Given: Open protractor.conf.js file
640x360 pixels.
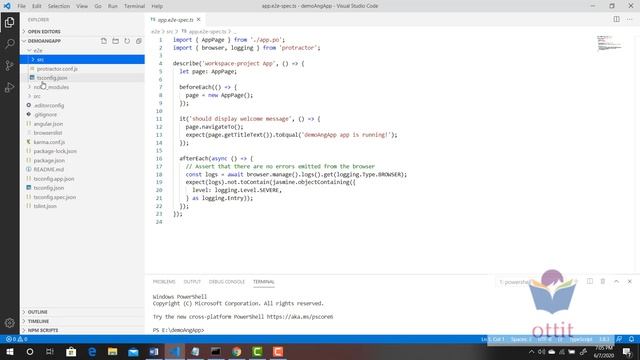Looking at the screenshot, I should click(82, 69).
